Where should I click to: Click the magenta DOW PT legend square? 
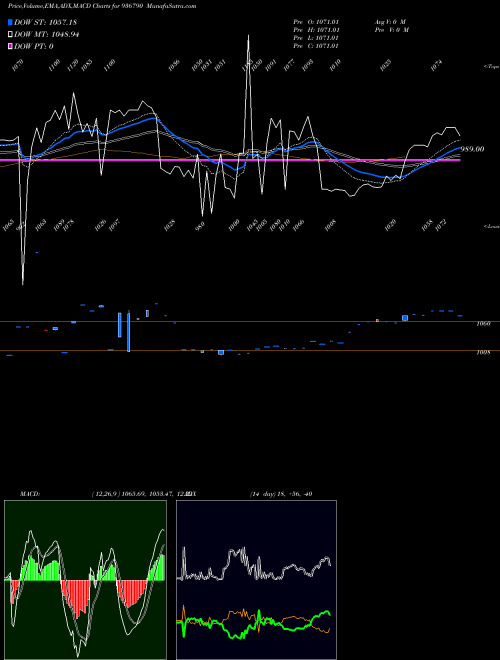pos(11,46)
